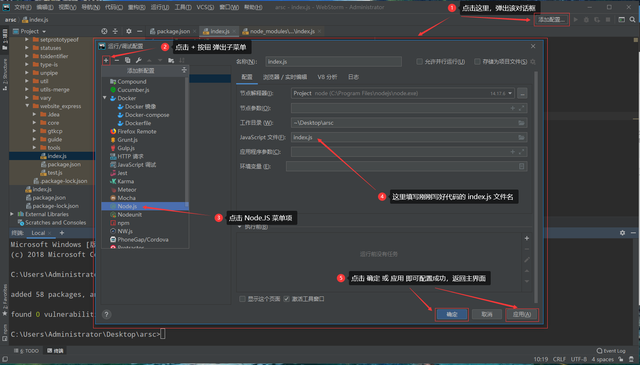Expand the statuses folder
This screenshot has width=640, height=365.
(x=27, y=48)
